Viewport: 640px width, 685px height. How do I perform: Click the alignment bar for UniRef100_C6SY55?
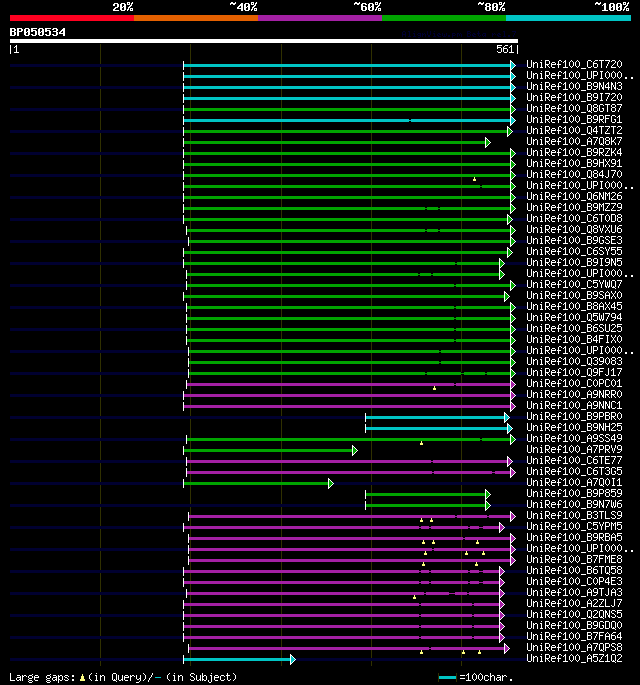[347, 253]
